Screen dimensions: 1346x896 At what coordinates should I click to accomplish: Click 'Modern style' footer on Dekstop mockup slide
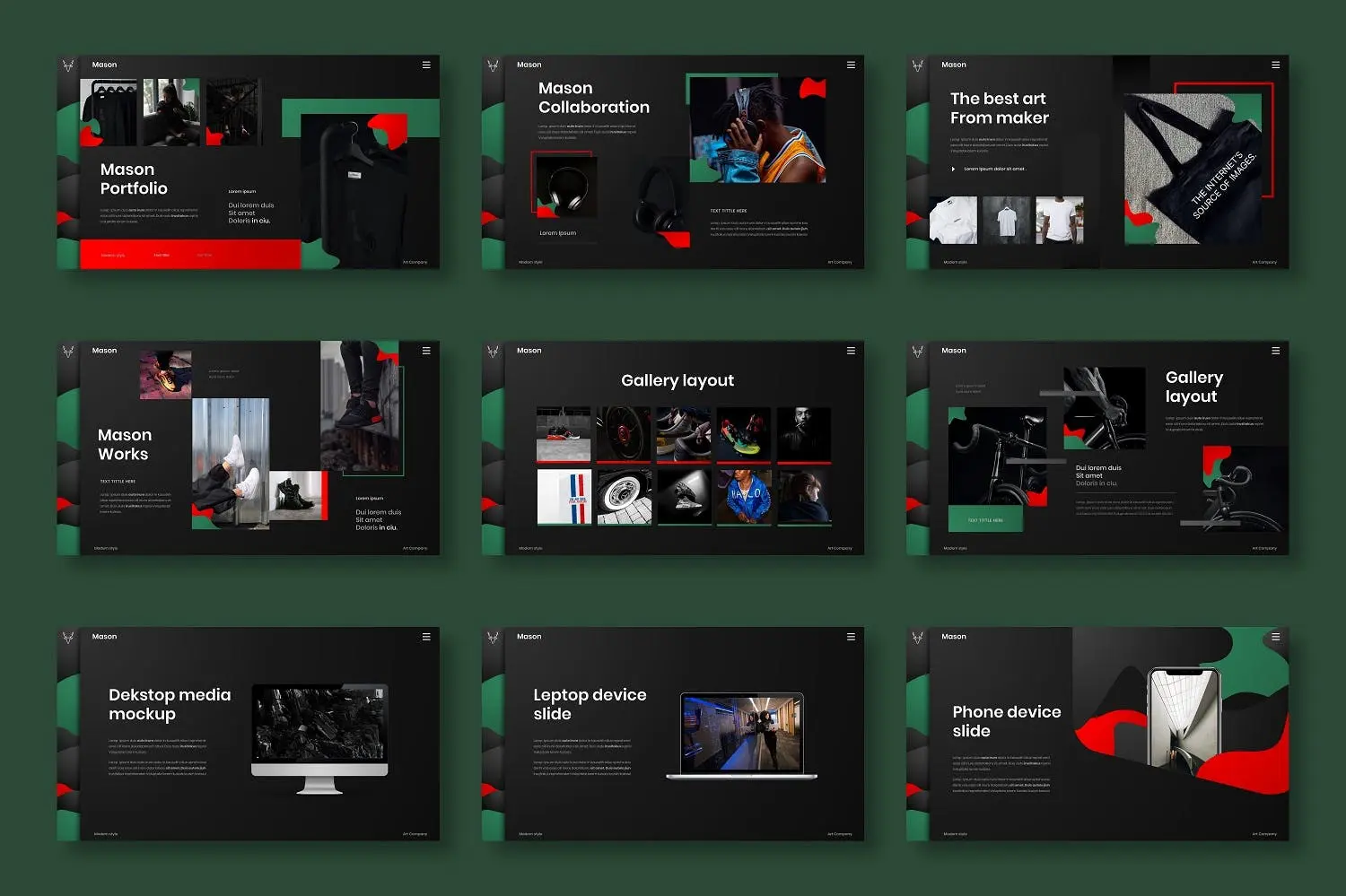[x=106, y=834]
